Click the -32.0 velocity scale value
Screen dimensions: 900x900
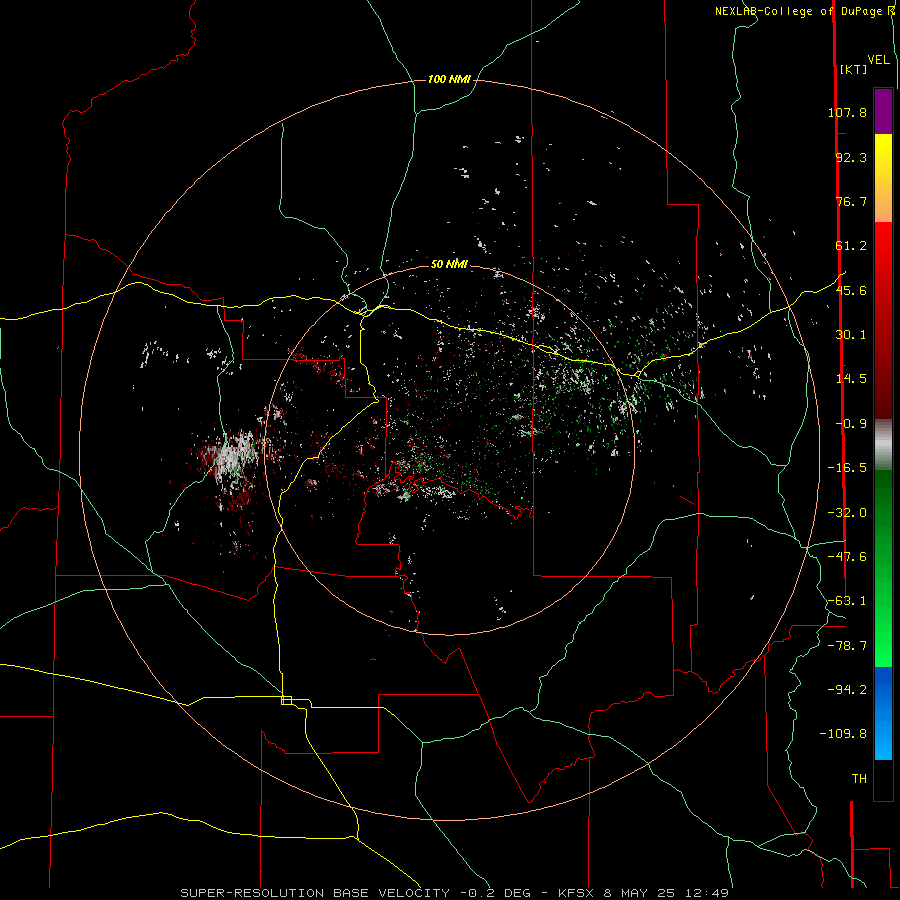[x=847, y=513]
